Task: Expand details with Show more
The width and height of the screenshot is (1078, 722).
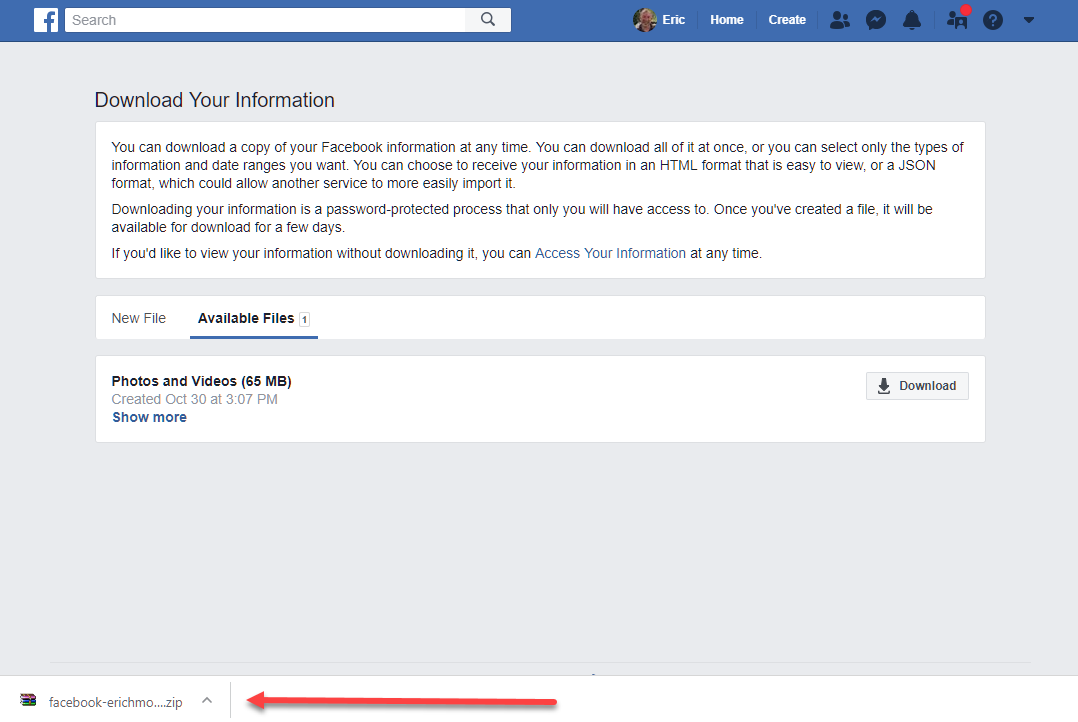Action: pos(149,417)
